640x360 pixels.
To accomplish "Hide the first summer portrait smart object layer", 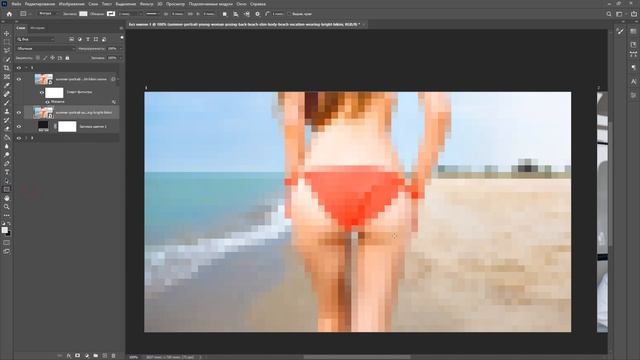I will click(x=19, y=79).
